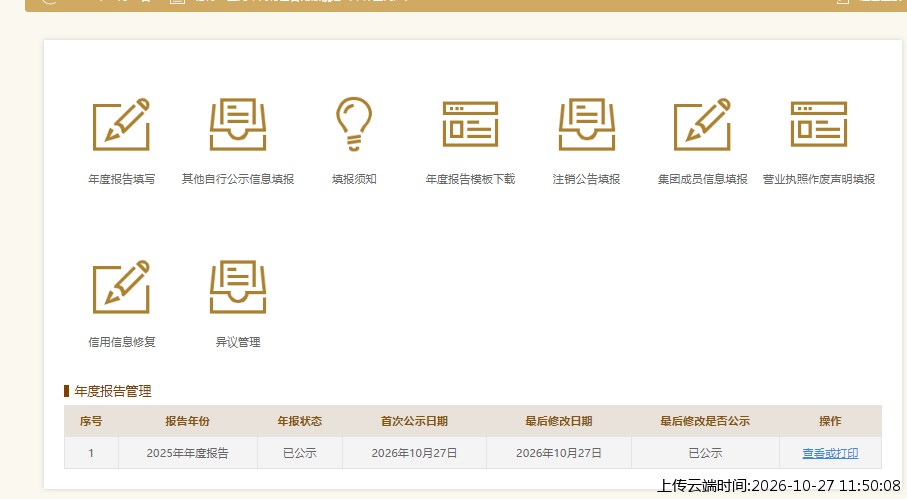The image size is (907, 499).
Task: Select the 2025年年度报告 cell
Action: point(187,453)
